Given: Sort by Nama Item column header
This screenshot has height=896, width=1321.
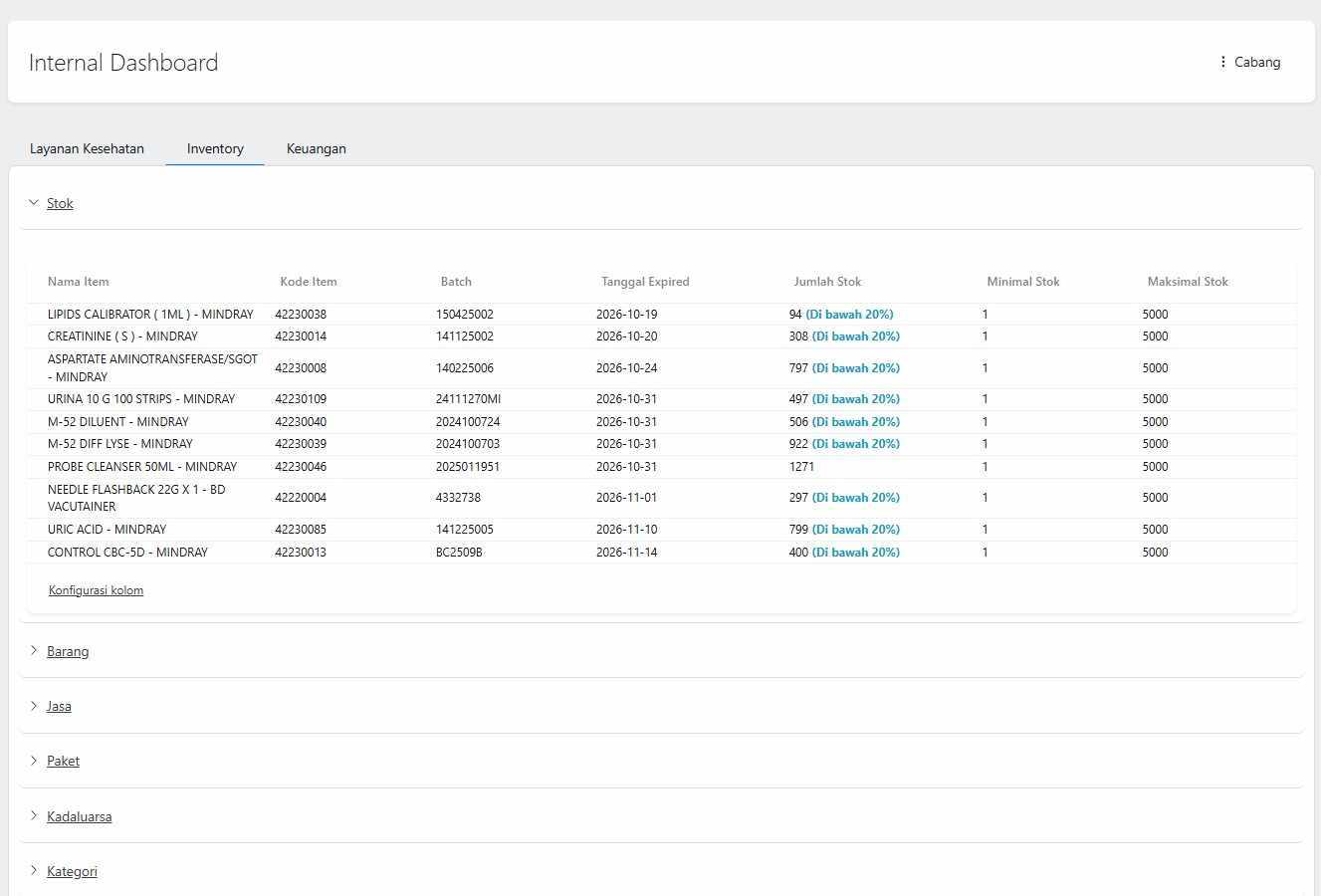Looking at the screenshot, I should click(79, 282).
